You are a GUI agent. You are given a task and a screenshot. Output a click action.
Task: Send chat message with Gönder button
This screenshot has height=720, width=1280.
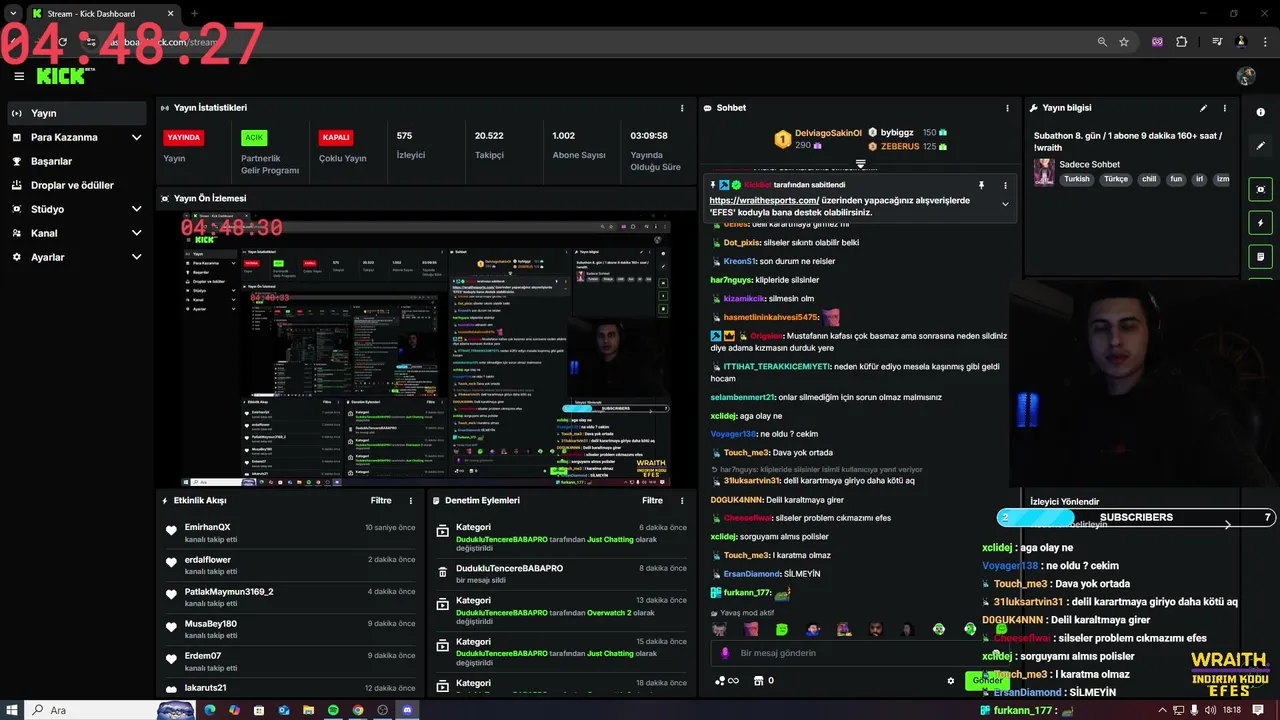(986, 681)
